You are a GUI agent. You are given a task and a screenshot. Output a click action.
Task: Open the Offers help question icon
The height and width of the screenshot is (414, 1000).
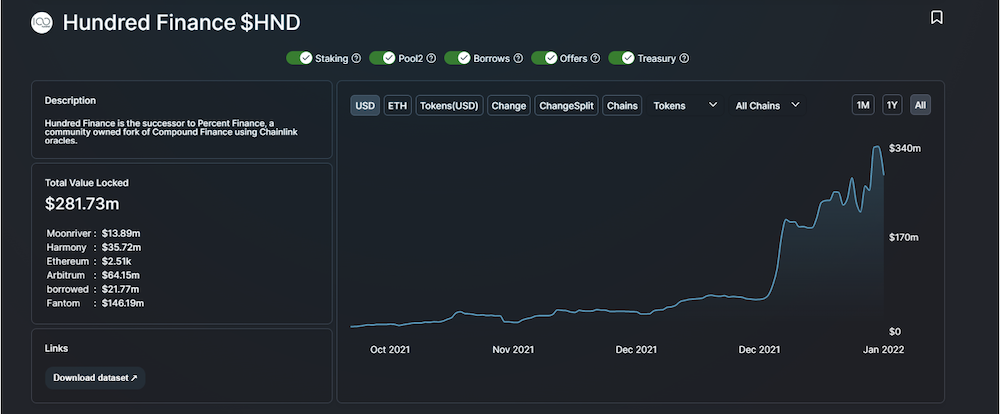coord(595,58)
